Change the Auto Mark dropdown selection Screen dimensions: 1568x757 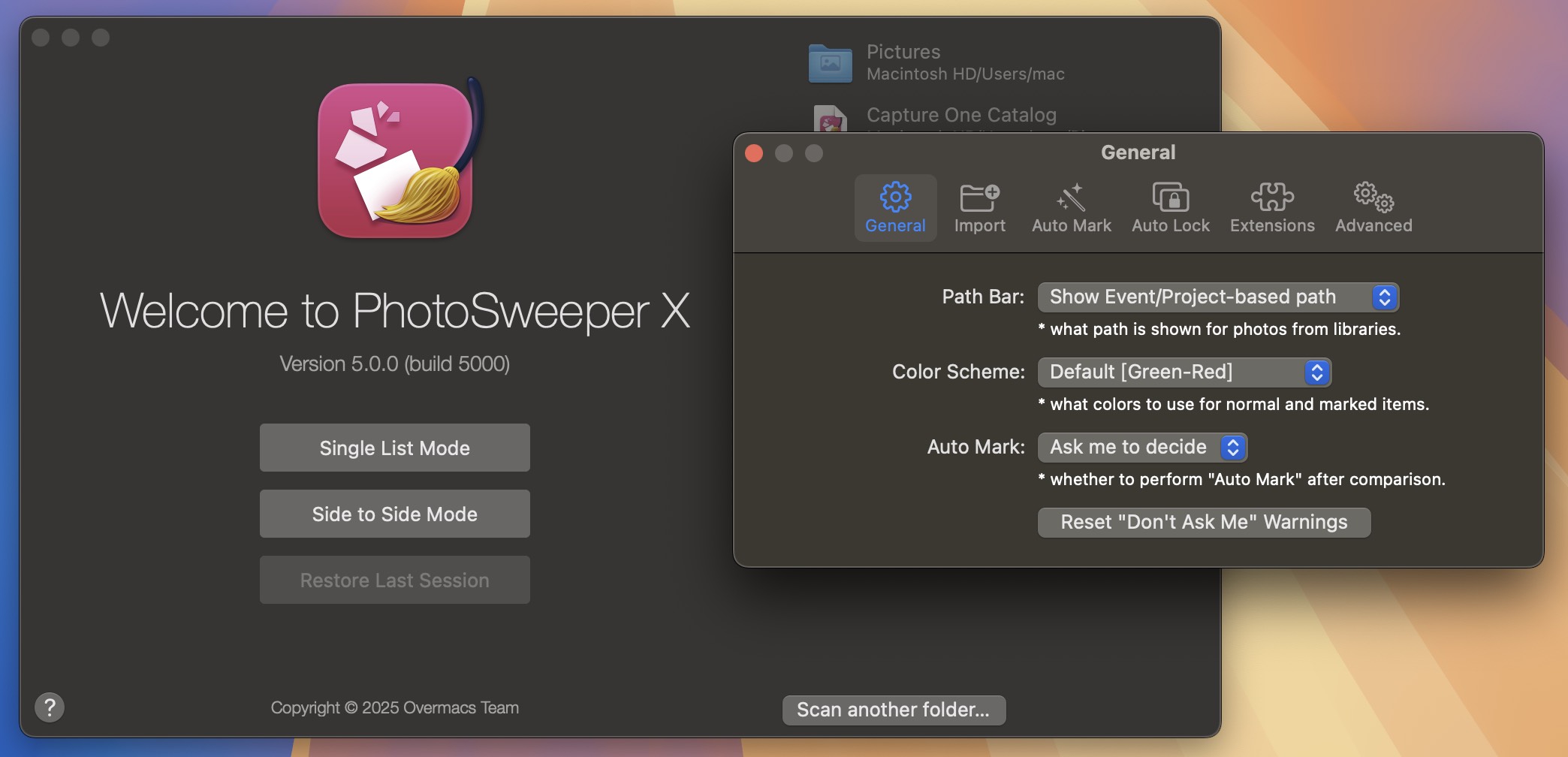tap(1142, 447)
